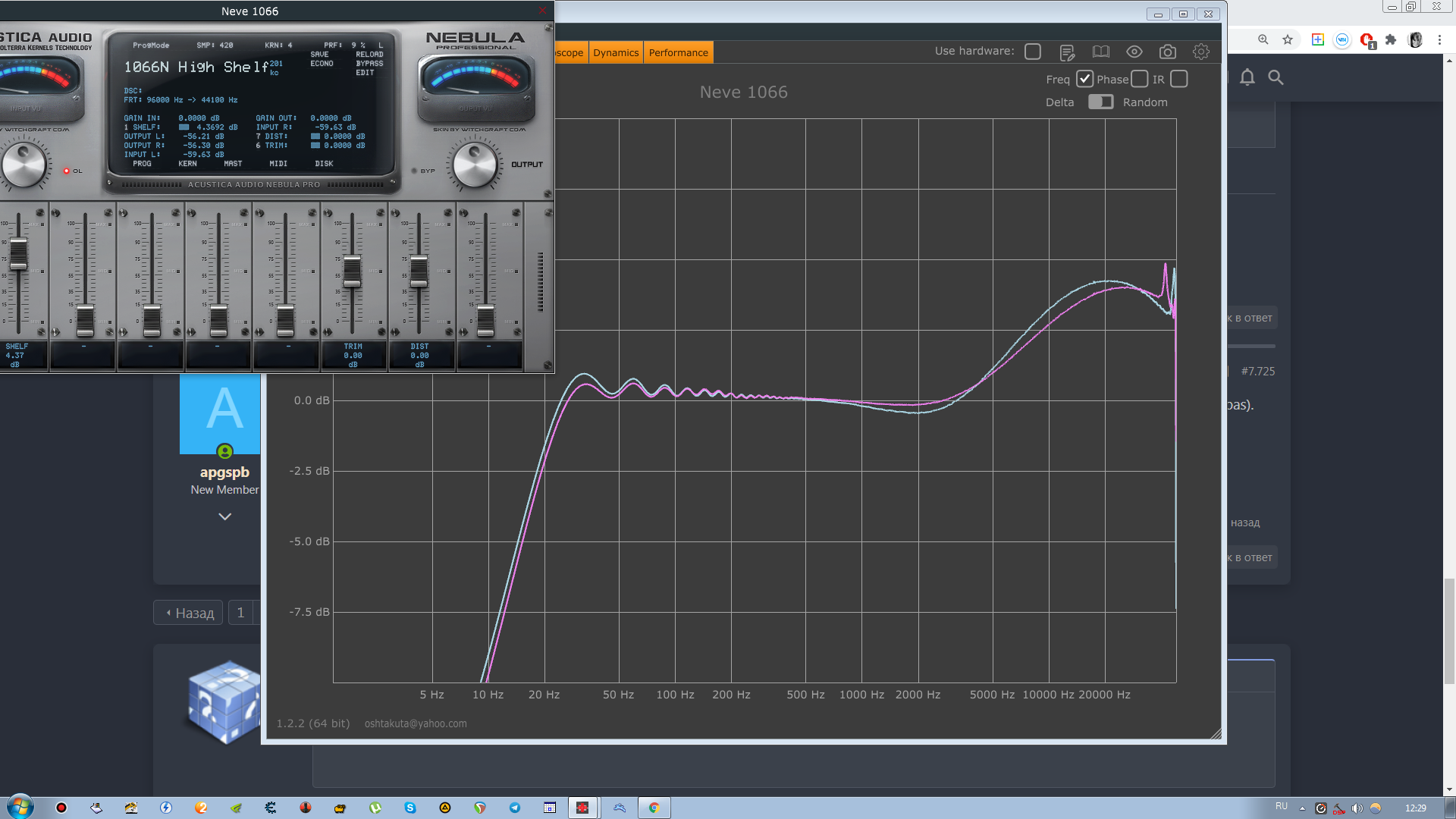Image resolution: width=1456 pixels, height=819 pixels.
Task: Click the Назад pagination button
Action: 188,613
